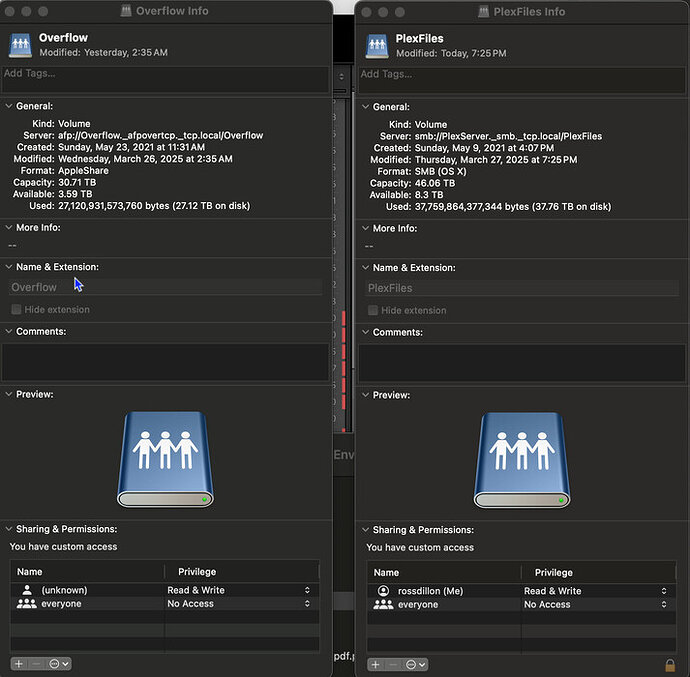
Task: Click the lock icon in PlexFiles Info
Action: 670,664
